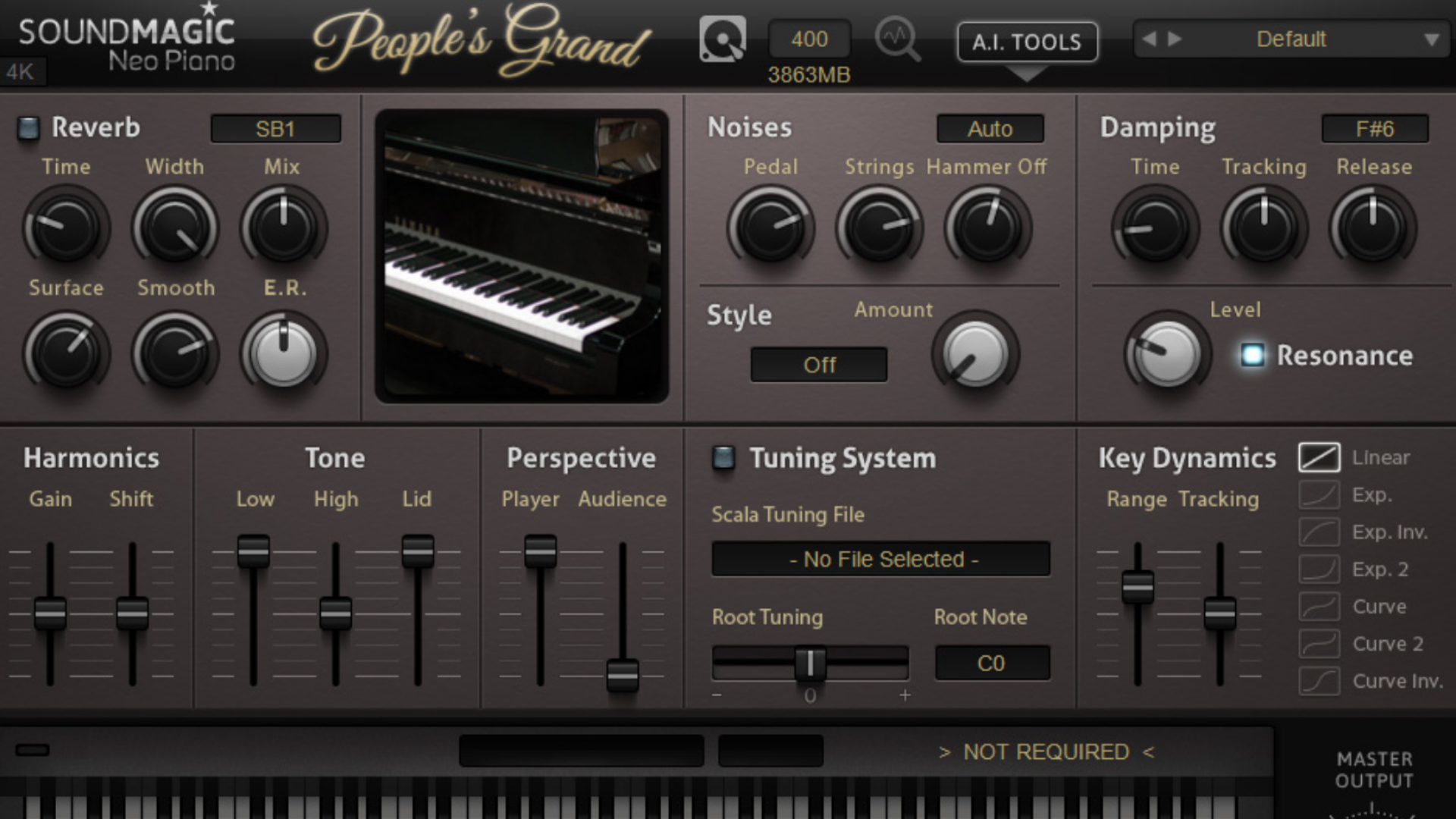Choose a Scala tuning file via No File Selected
Image resolution: width=1456 pixels, height=819 pixels.
[x=881, y=559]
